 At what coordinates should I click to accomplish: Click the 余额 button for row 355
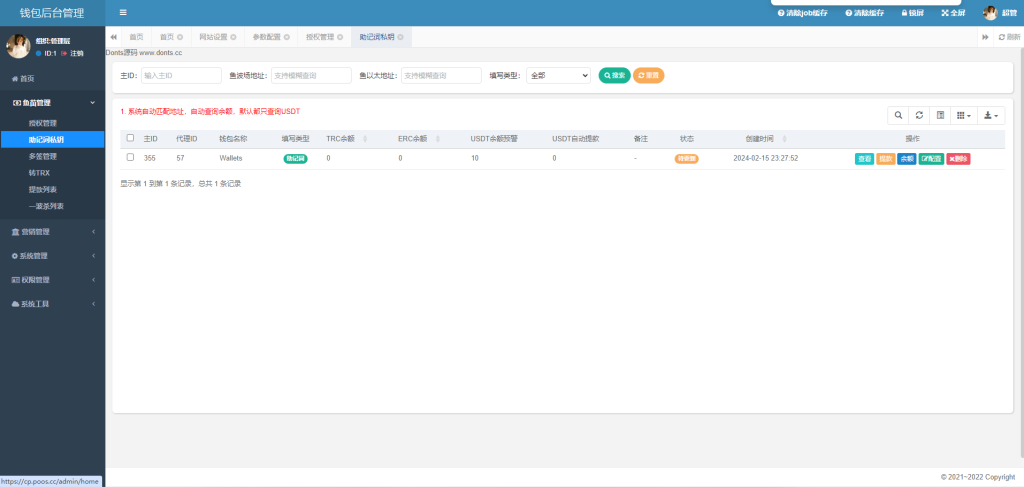[906, 159]
